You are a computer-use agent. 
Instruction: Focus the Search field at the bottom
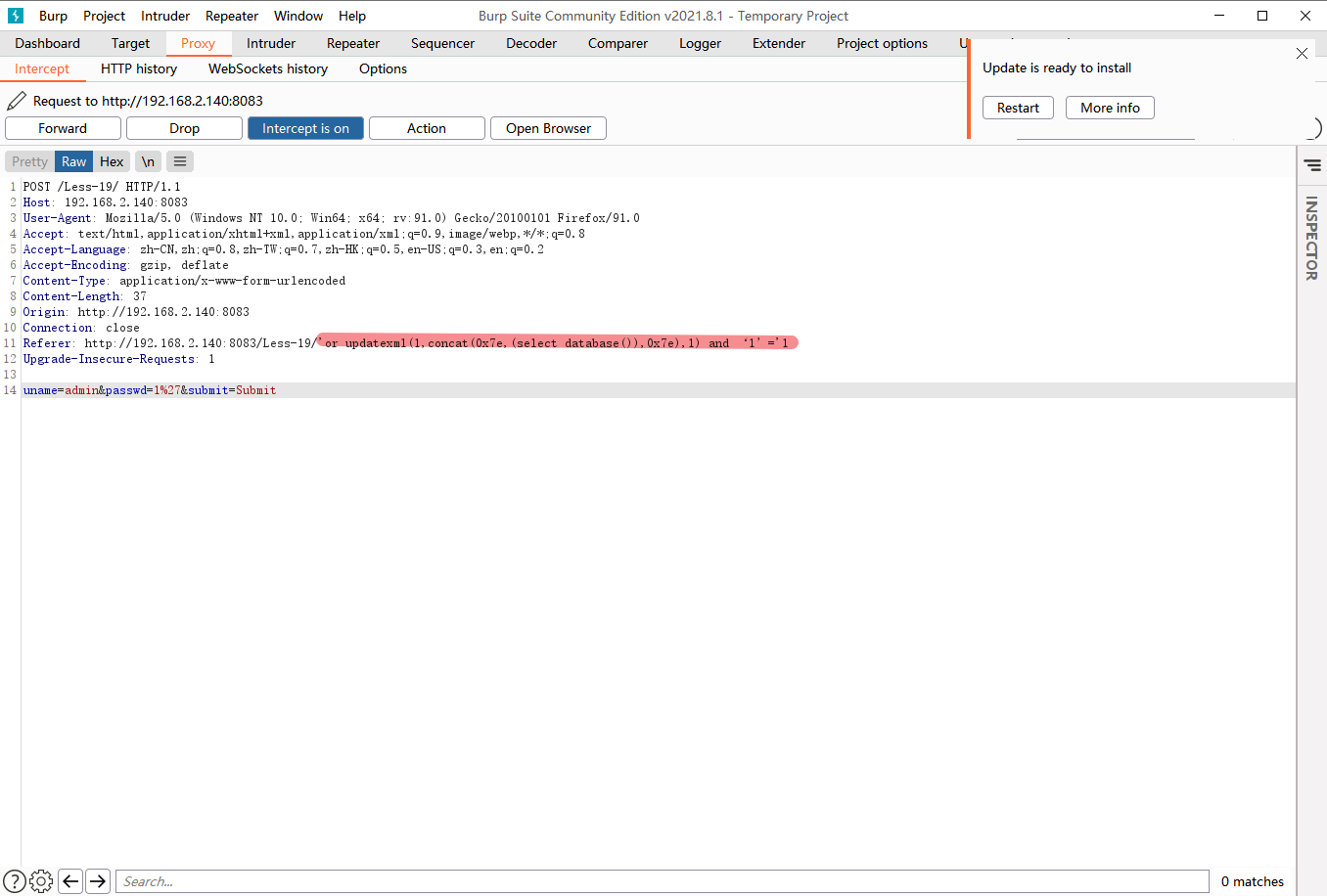point(662,881)
